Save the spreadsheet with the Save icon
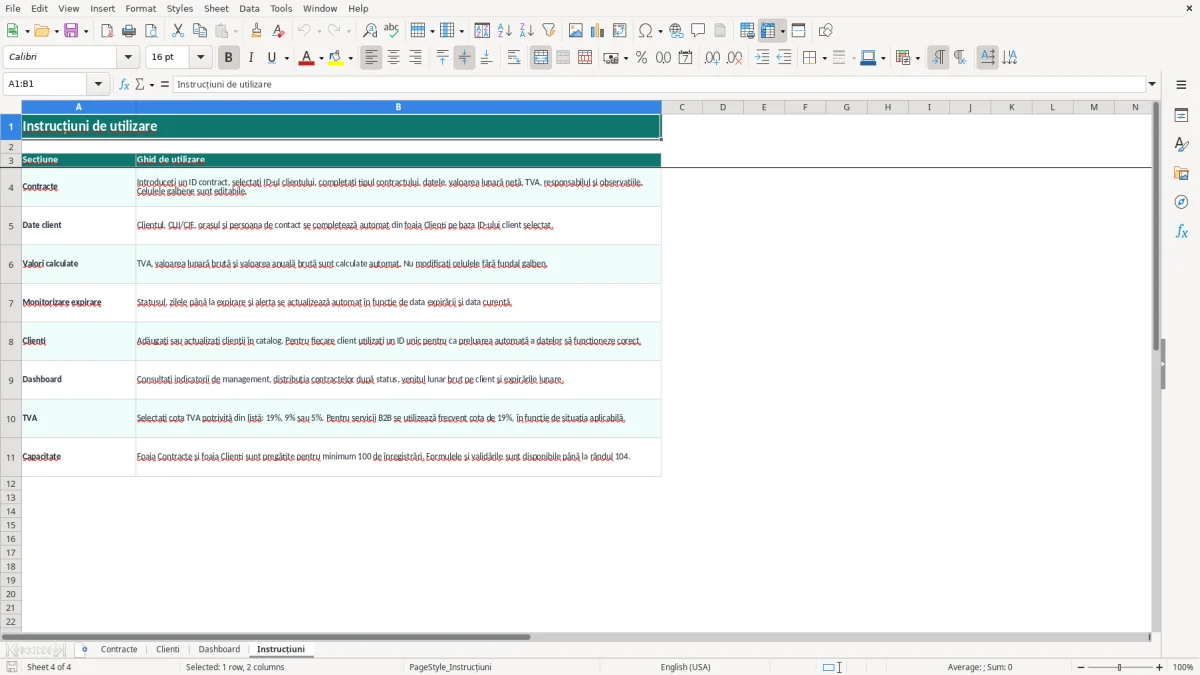The image size is (1200, 675). click(71, 31)
